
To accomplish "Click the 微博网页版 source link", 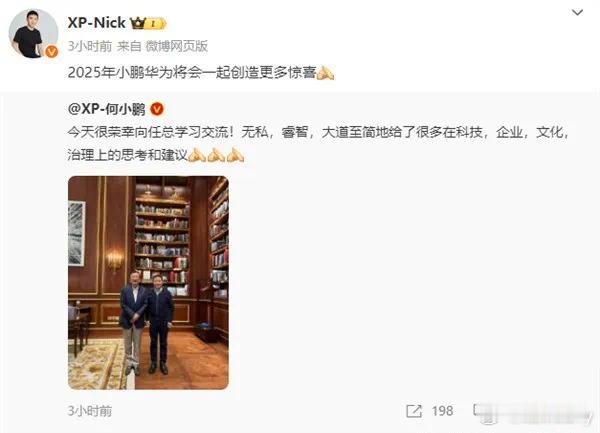I will (176, 46).
